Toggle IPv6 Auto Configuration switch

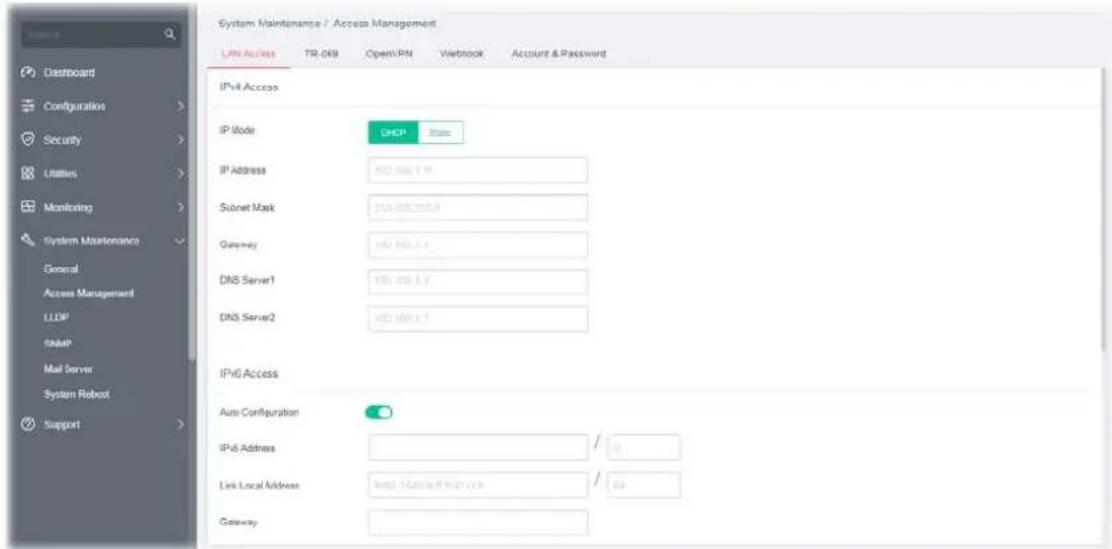(379, 411)
